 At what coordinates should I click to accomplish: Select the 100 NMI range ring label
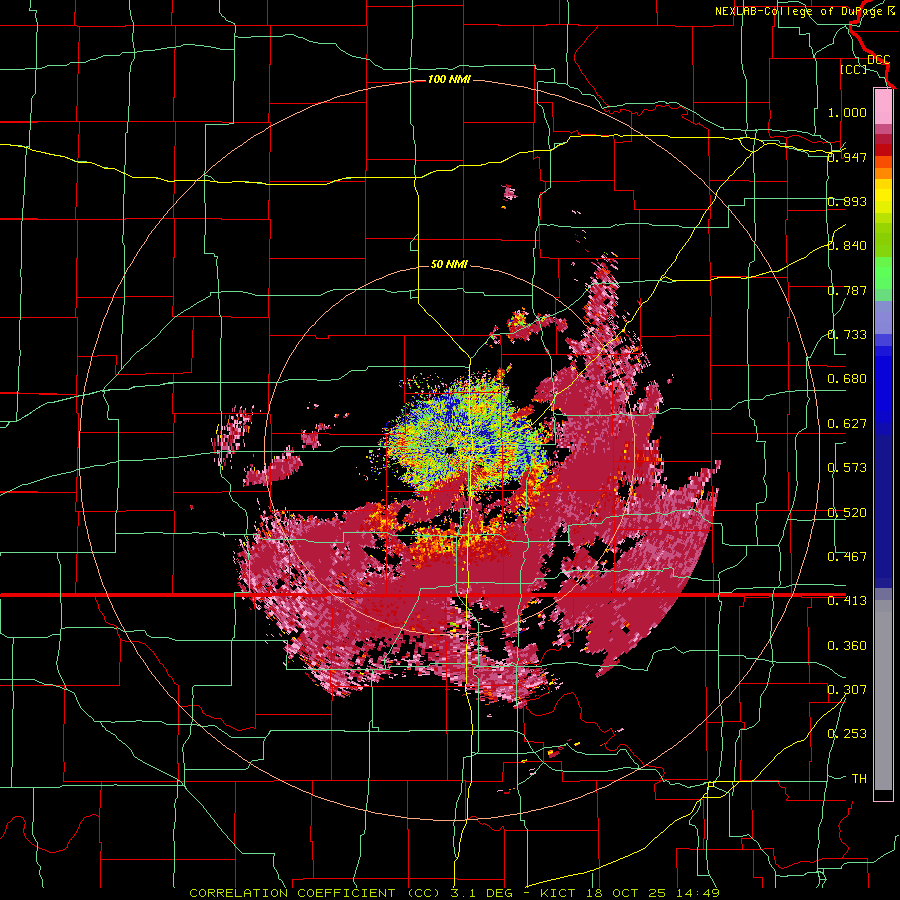tap(449, 79)
